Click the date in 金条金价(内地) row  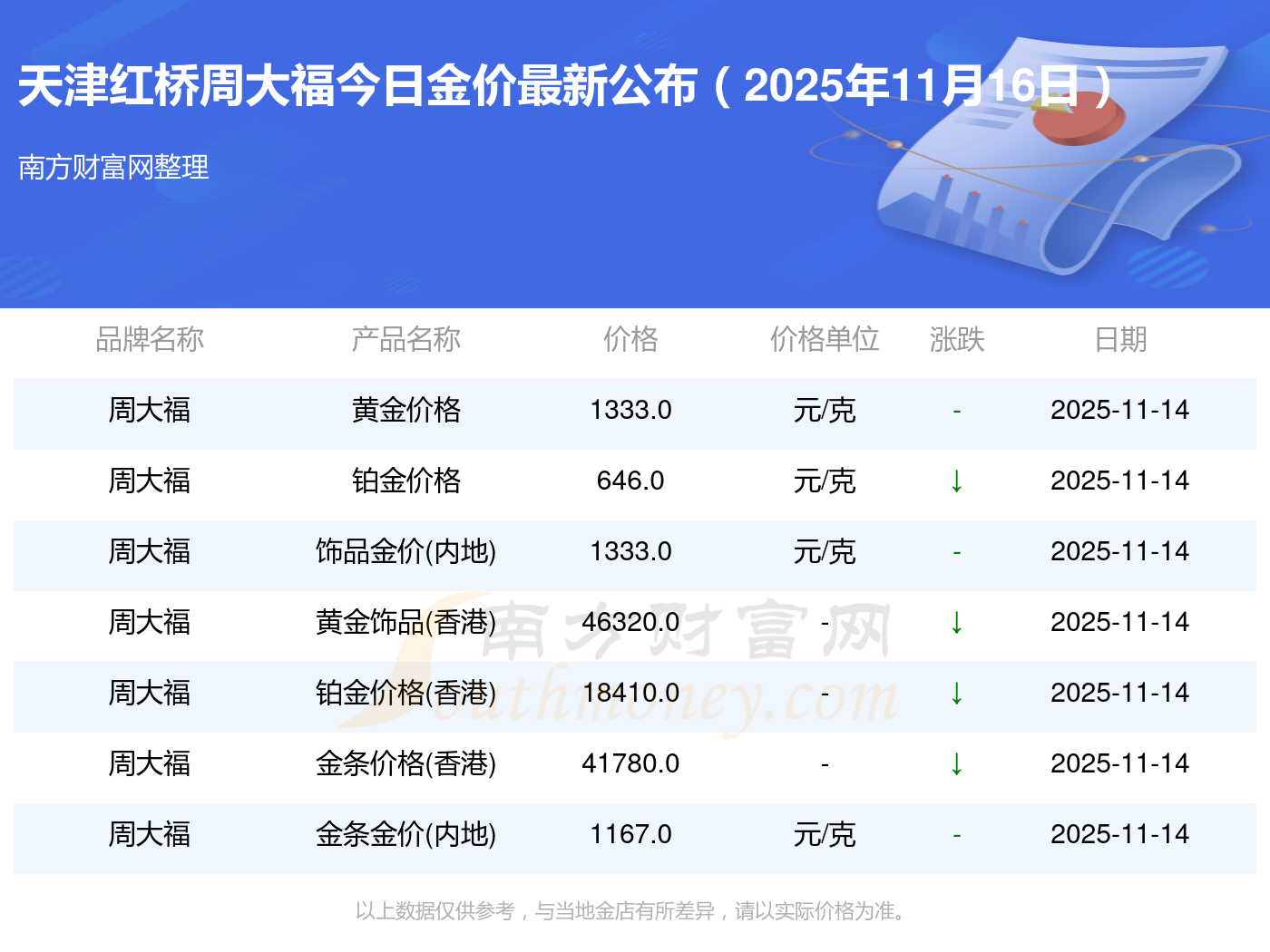pyautogui.click(x=1120, y=834)
